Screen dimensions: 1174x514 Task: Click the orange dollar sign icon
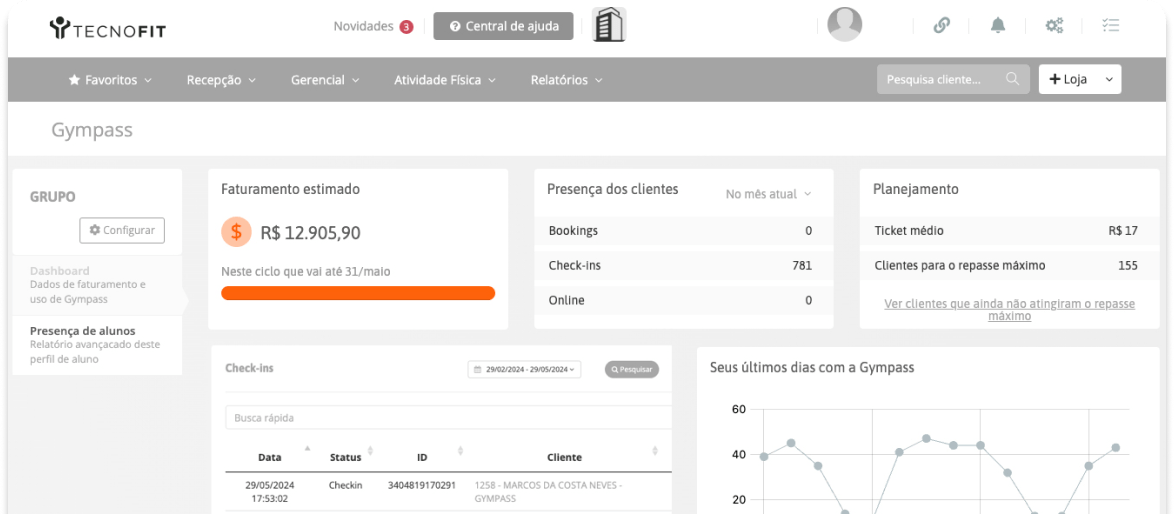(237, 232)
